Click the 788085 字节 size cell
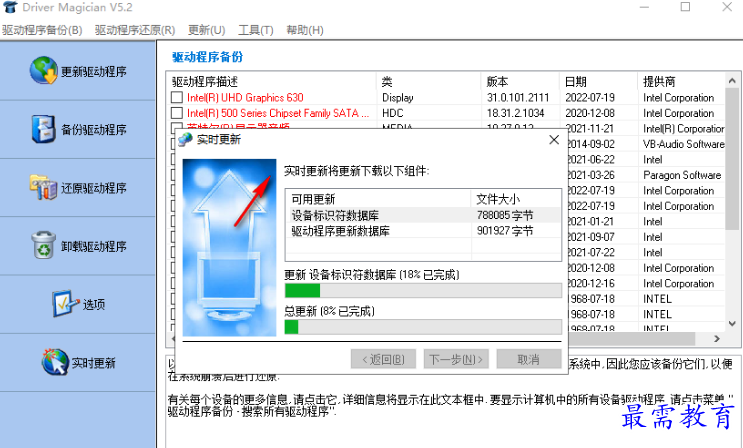743x448 pixels. 505,215
